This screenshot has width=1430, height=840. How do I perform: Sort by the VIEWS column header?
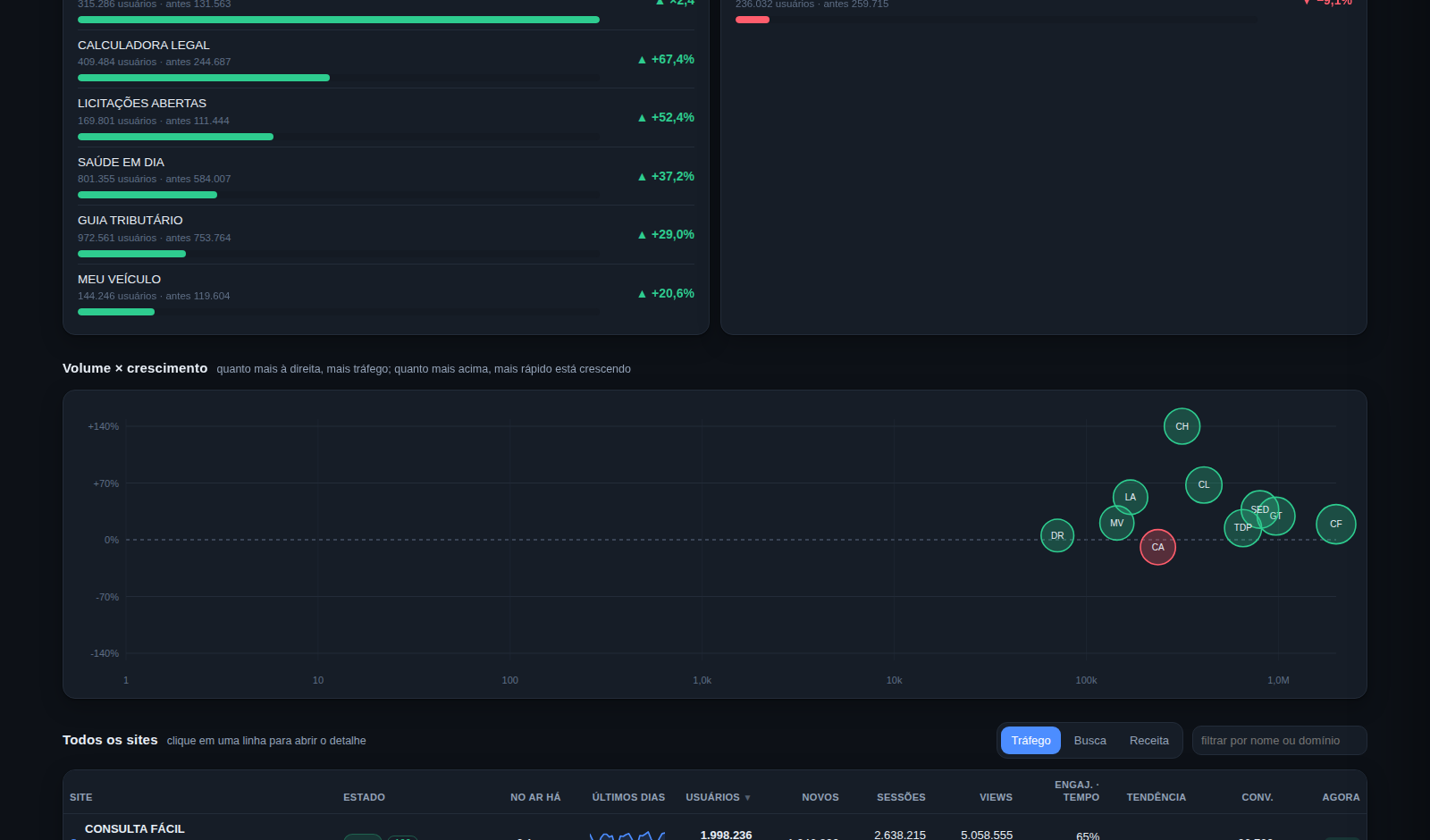point(996,797)
